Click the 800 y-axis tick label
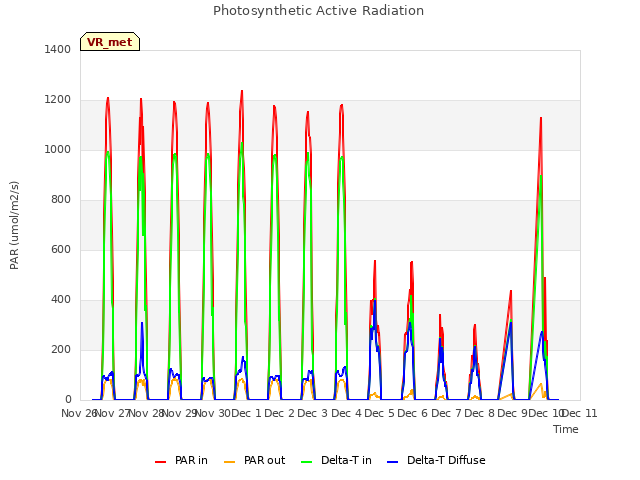640x480 pixels. 61,200
